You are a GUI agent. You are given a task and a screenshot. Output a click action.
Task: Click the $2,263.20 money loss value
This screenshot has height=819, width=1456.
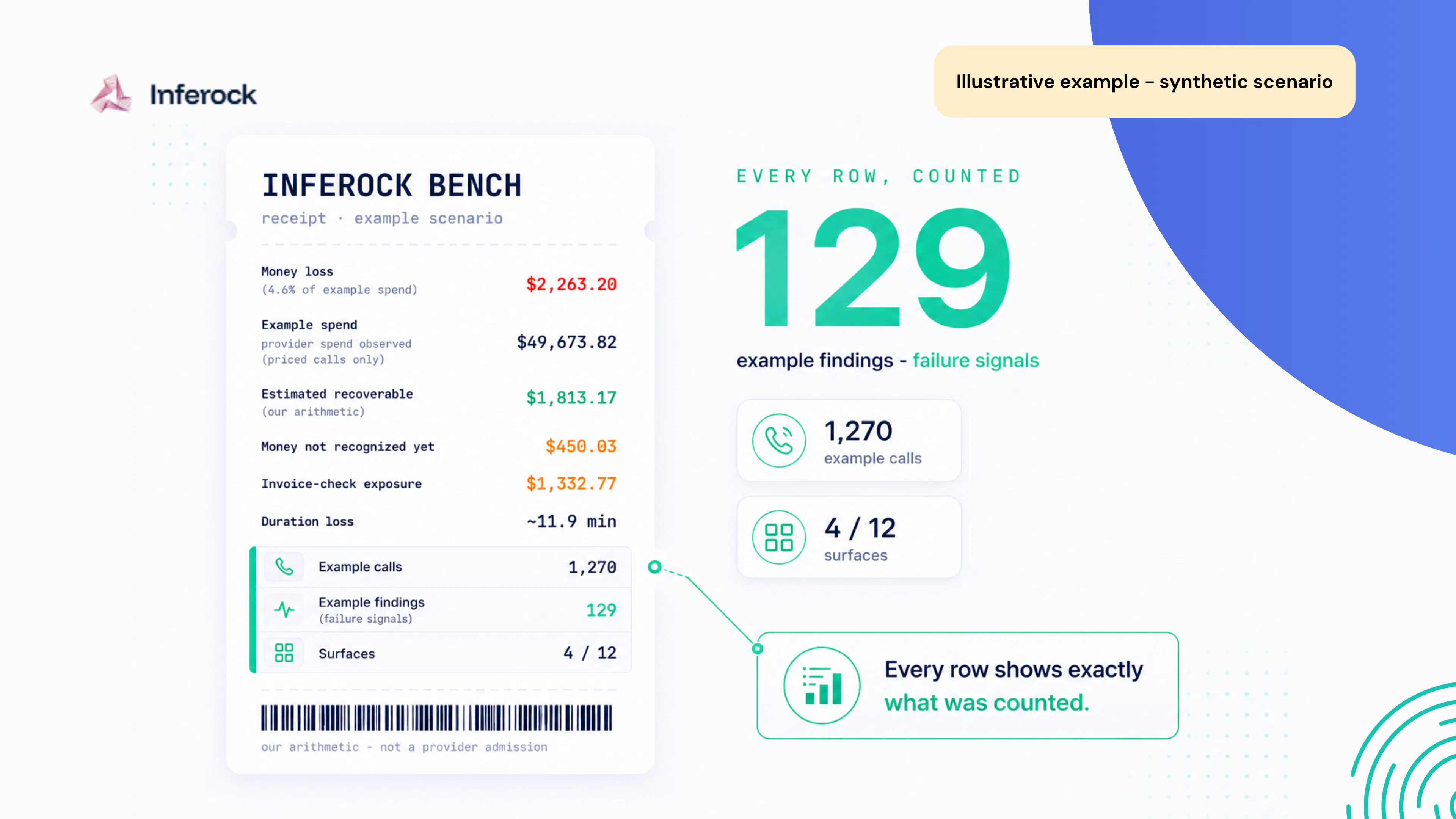tap(571, 284)
